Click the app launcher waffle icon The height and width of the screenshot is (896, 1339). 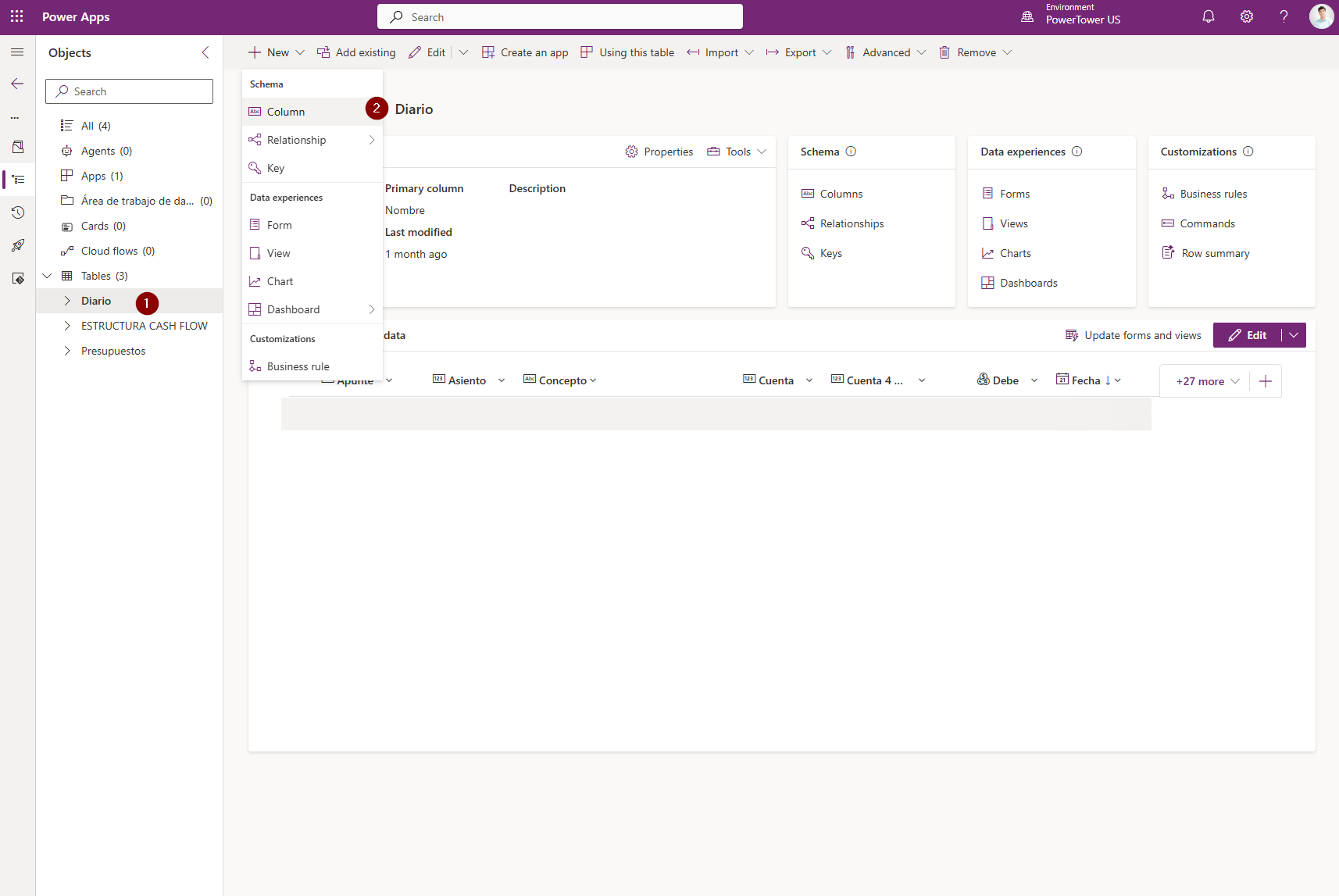[x=17, y=16]
